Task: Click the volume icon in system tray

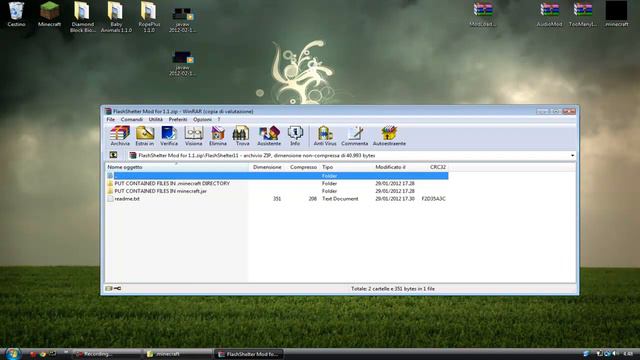Action: (x=615, y=353)
